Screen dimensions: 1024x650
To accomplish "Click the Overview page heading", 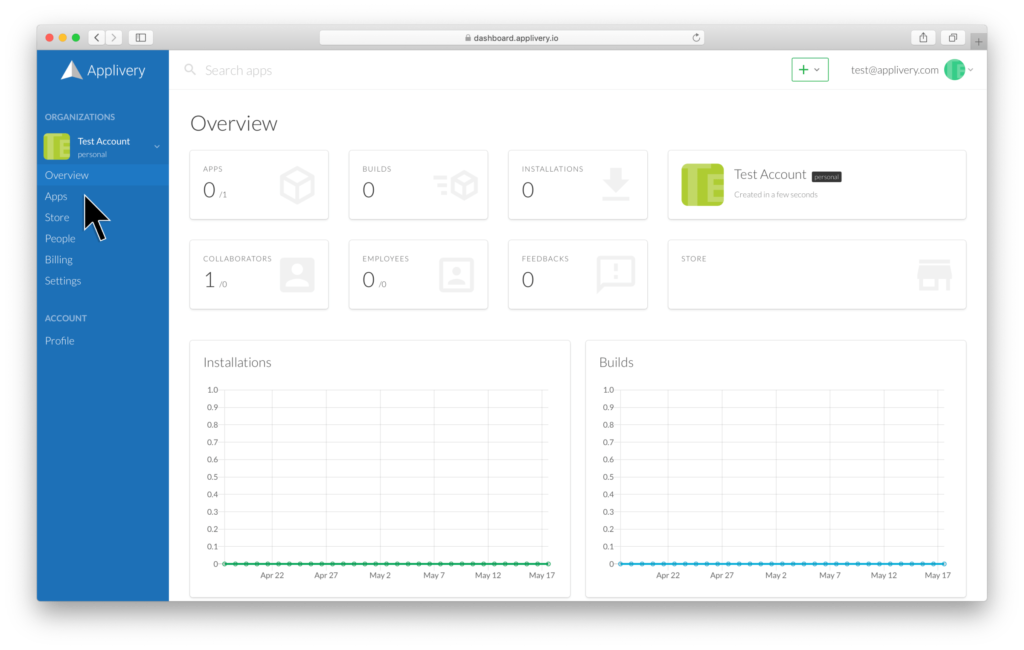I will pyautogui.click(x=234, y=123).
